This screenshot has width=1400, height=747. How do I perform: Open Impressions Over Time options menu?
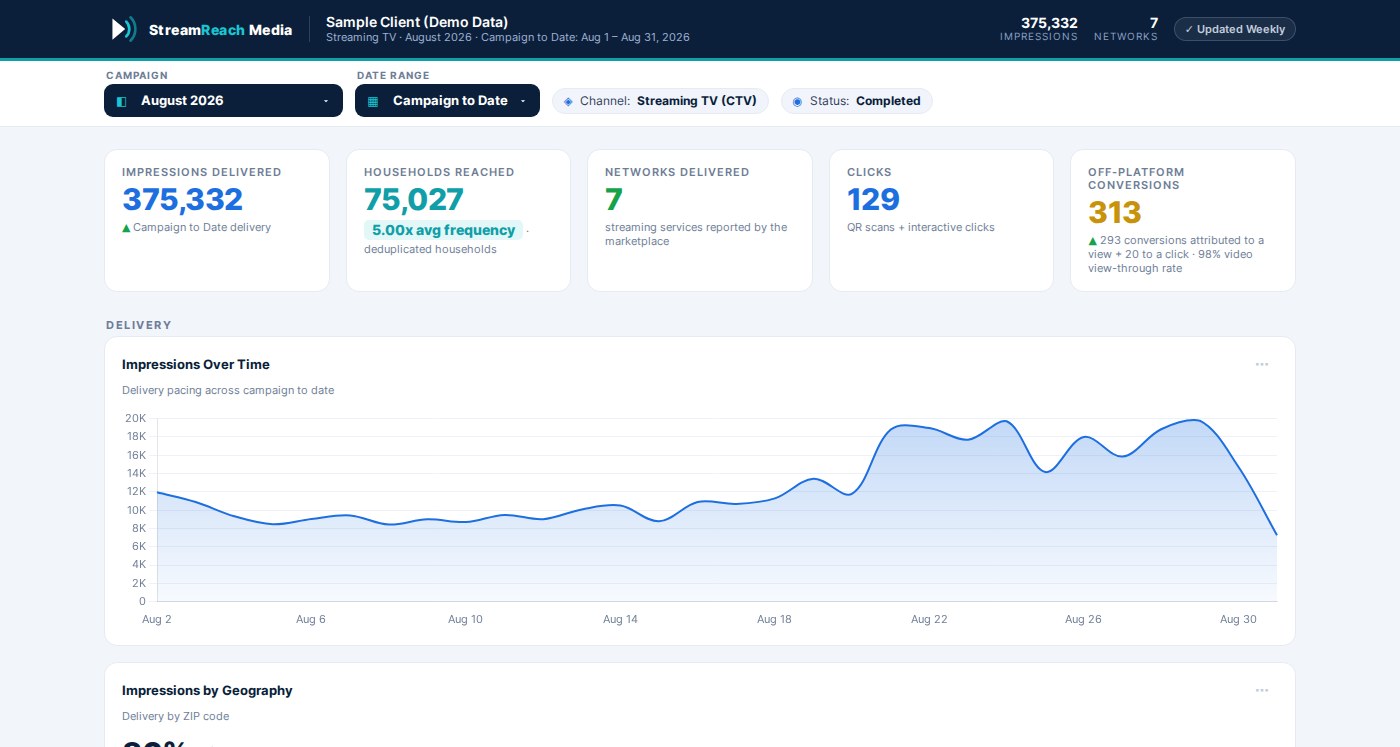point(1262,364)
